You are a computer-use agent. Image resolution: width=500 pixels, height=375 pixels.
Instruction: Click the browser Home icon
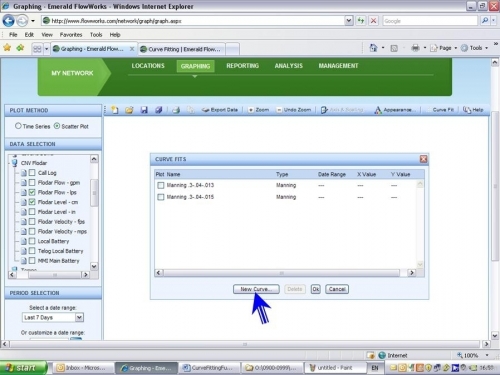[x=373, y=48]
